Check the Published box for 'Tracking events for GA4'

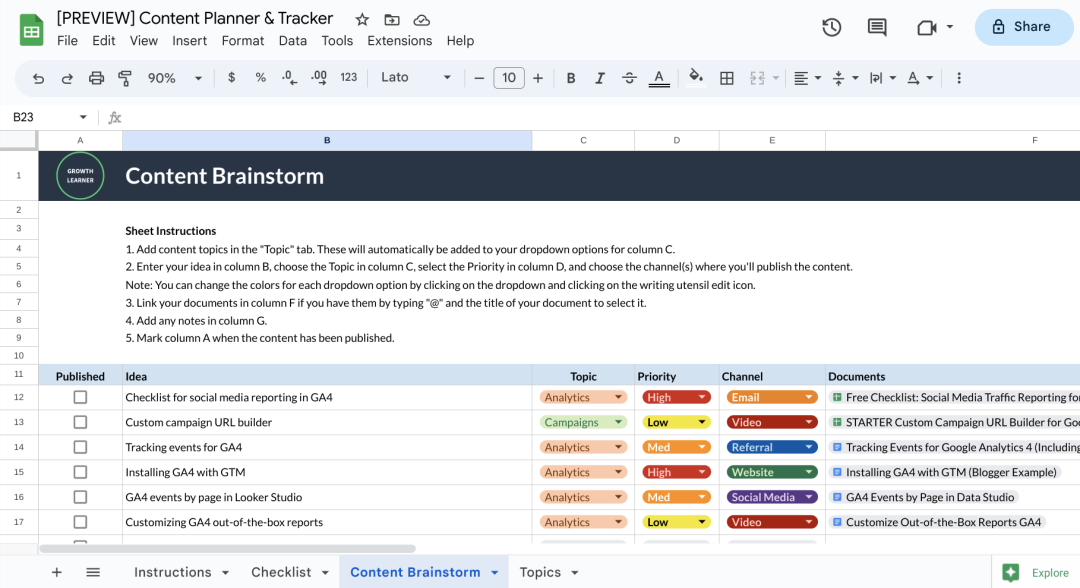click(x=79, y=446)
